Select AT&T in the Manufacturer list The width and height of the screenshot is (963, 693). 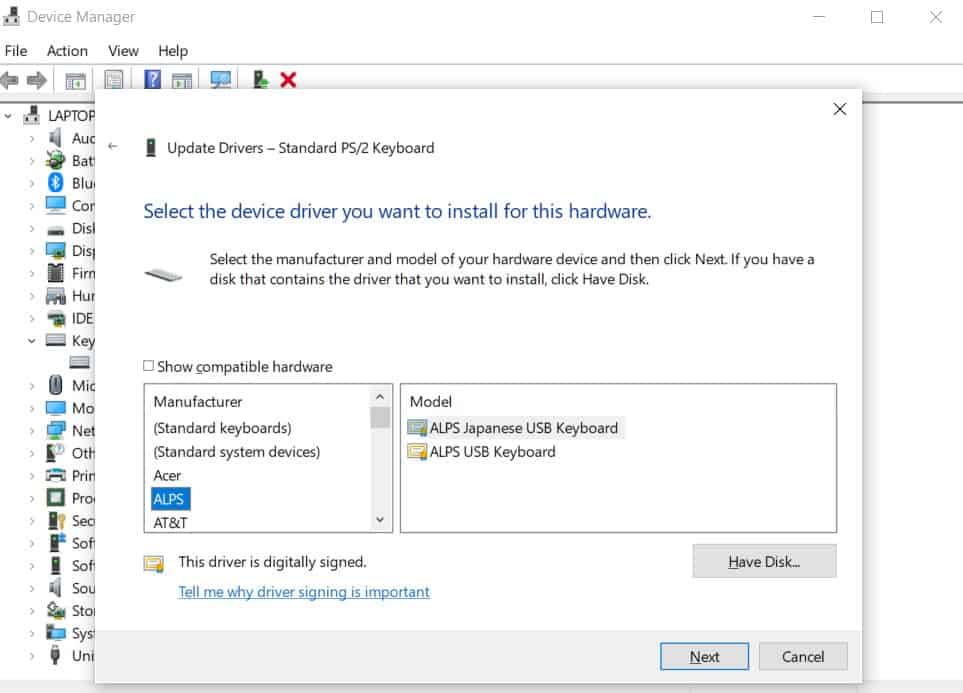(167, 521)
